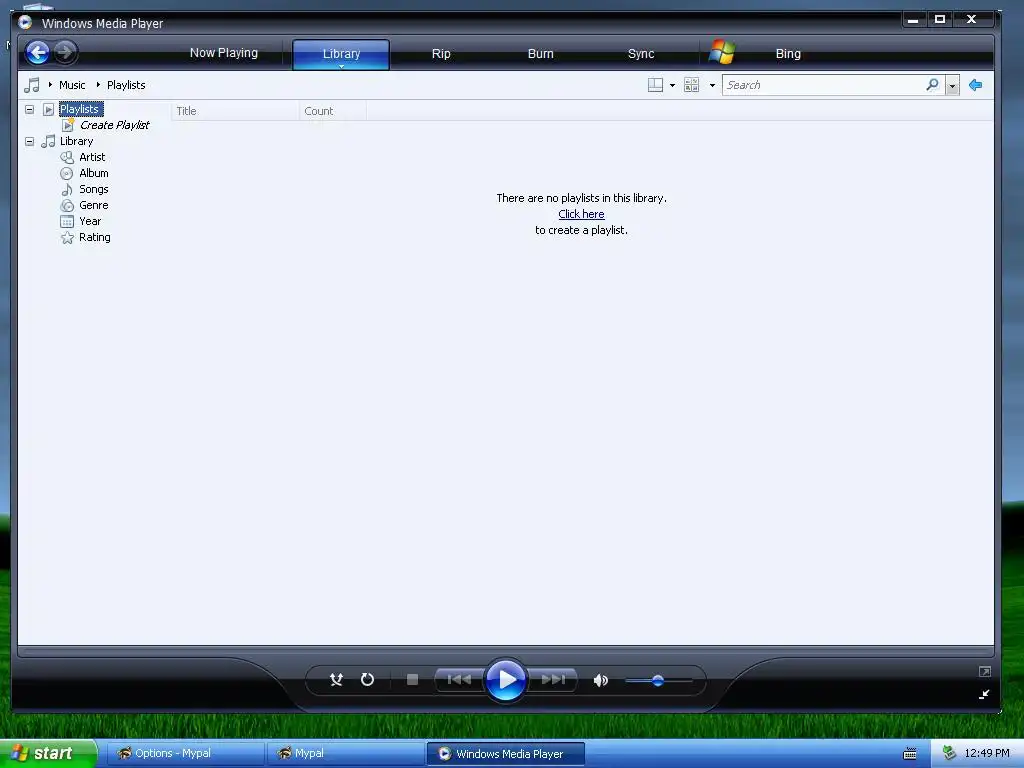1024x768 pixels.
Task: Open the Bing tab
Action: pyautogui.click(x=788, y=54)
